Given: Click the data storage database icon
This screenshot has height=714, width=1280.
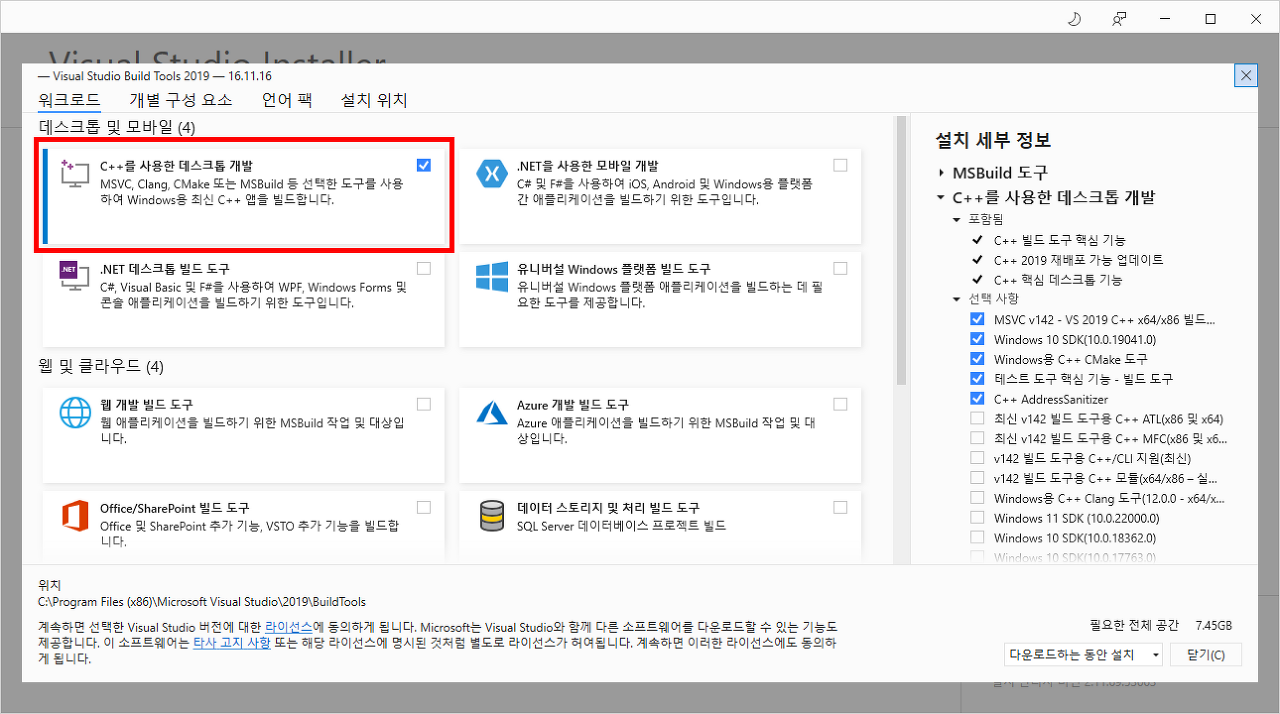Looking at the screenshot, I should click(x=491, y=516).
